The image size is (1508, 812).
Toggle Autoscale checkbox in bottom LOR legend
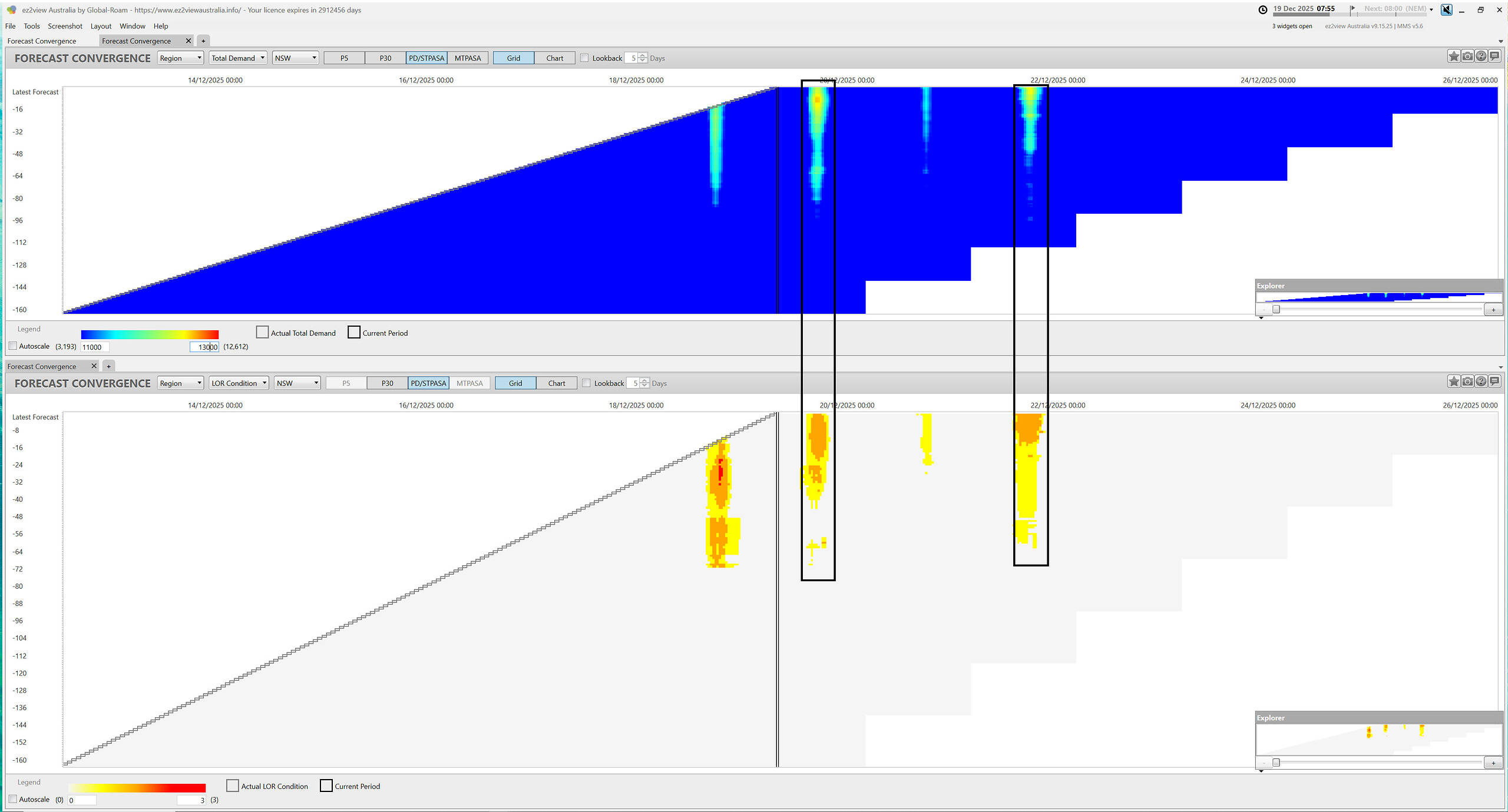tap(13, 799)
